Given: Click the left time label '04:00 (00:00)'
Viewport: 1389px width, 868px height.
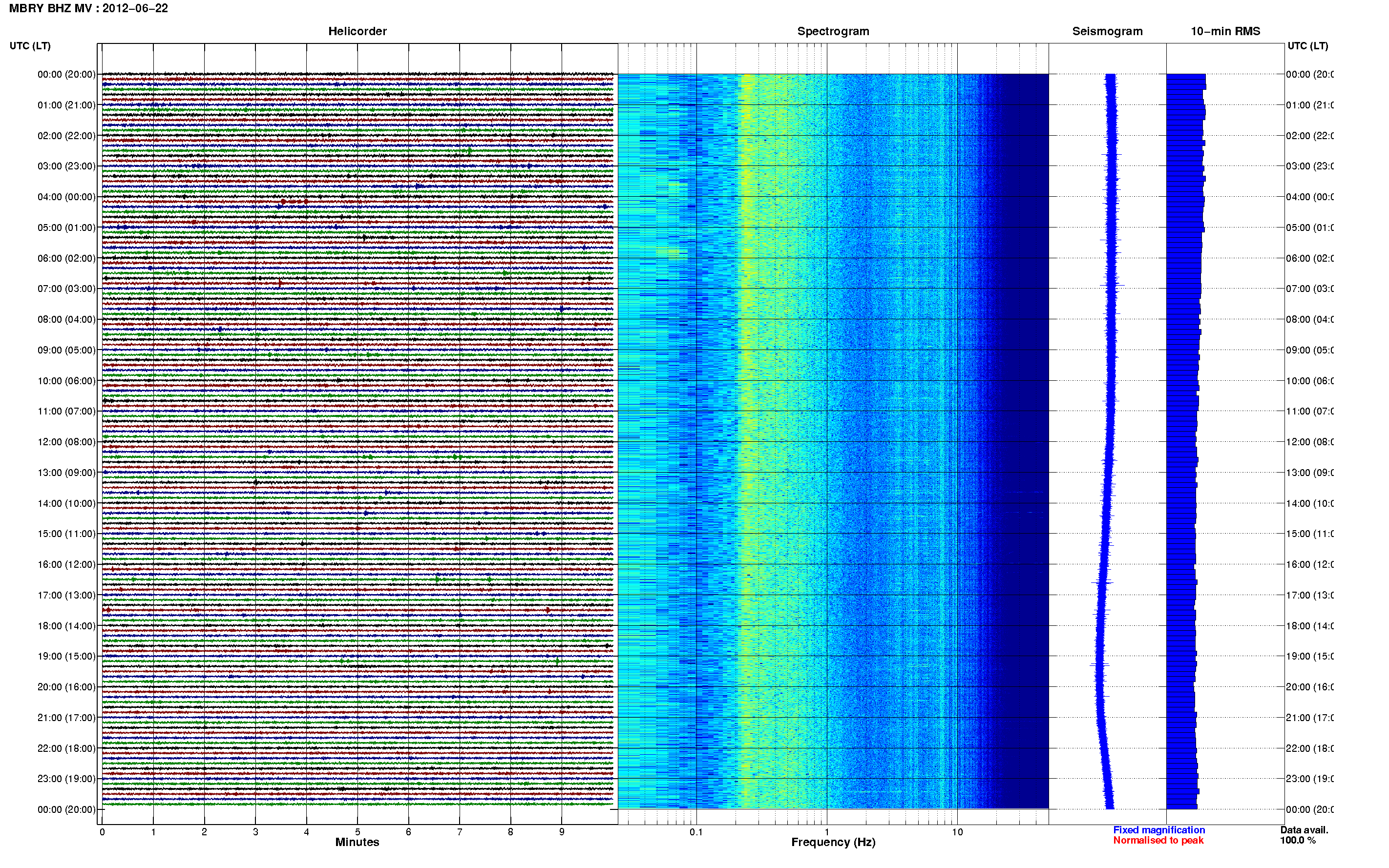Looking at the screenshot, I should pos(66,197).
